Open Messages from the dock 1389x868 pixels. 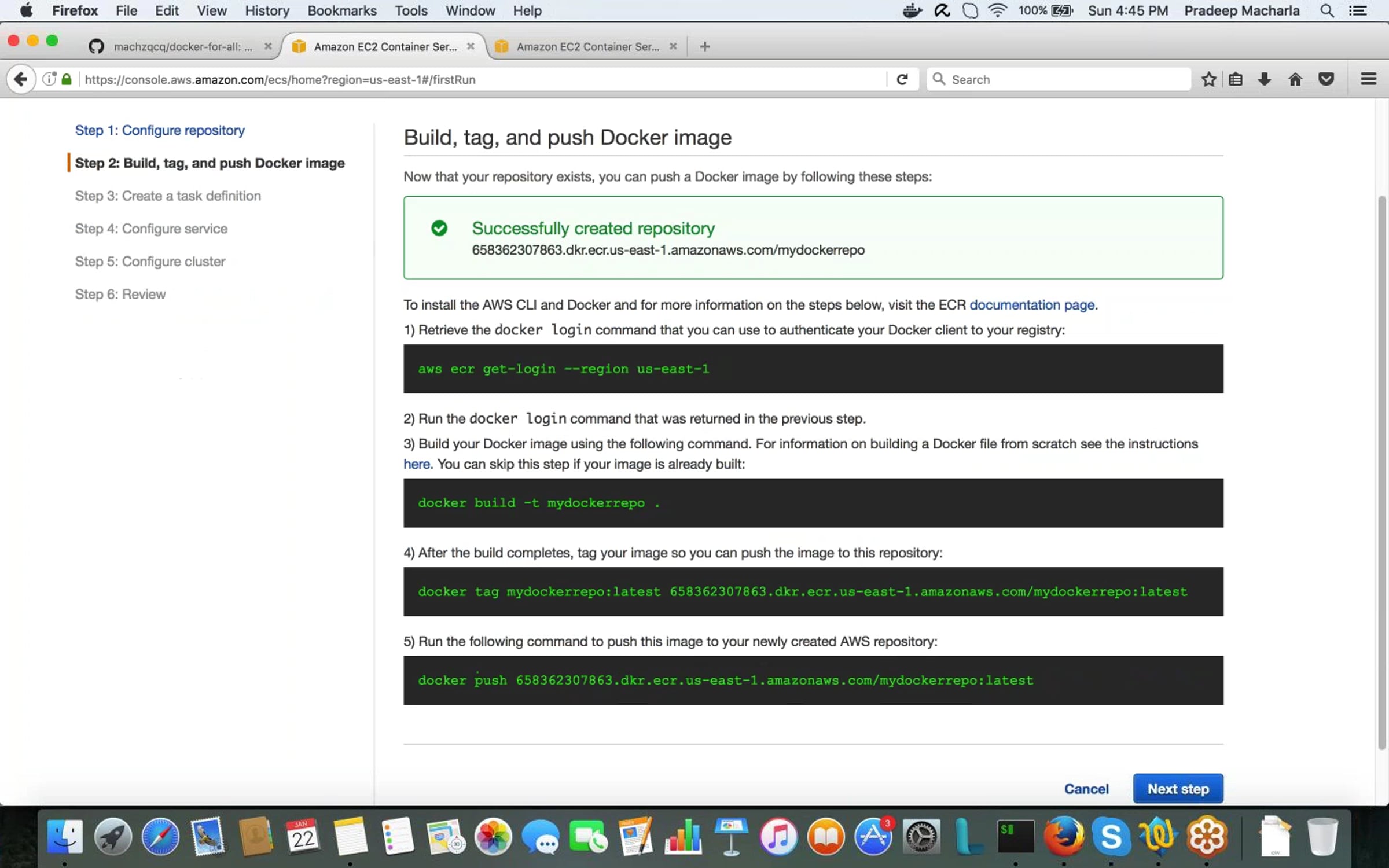[541, 837]
